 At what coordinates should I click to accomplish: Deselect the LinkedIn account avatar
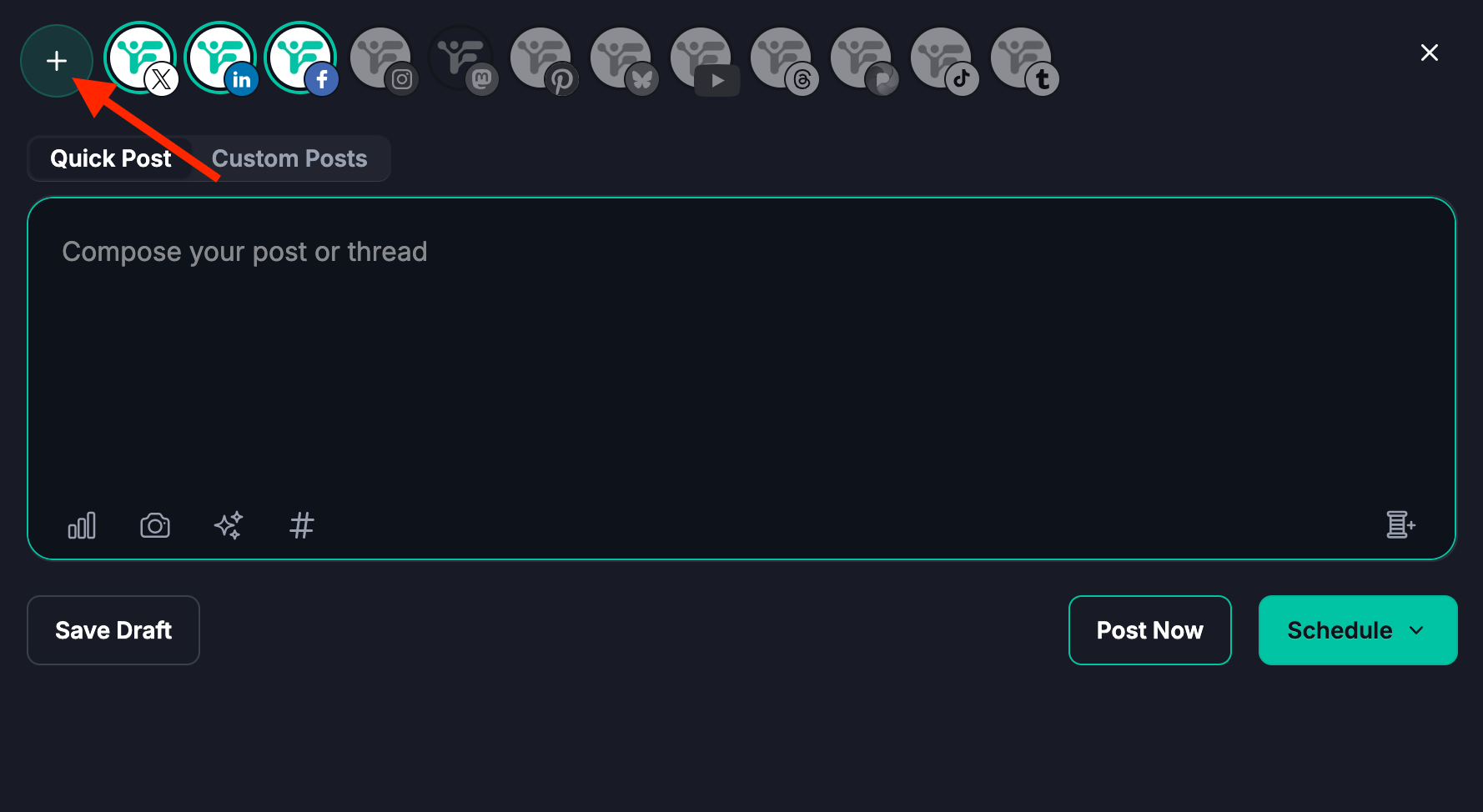pos(220,58)
